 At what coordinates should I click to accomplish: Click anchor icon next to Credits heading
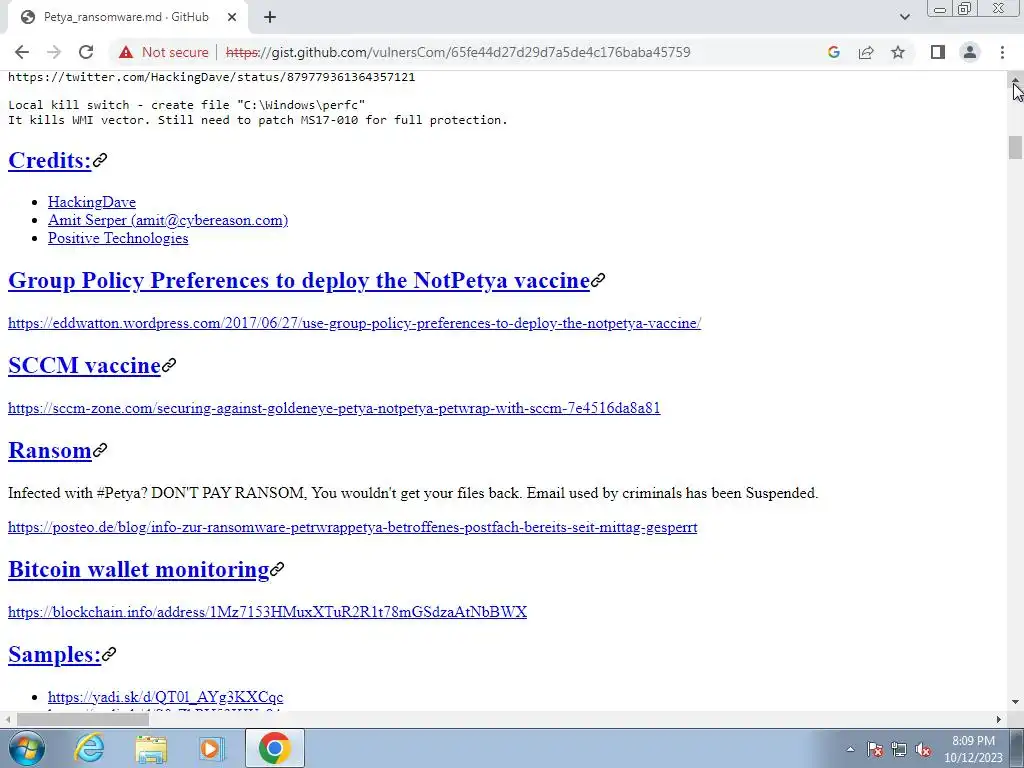100,160
